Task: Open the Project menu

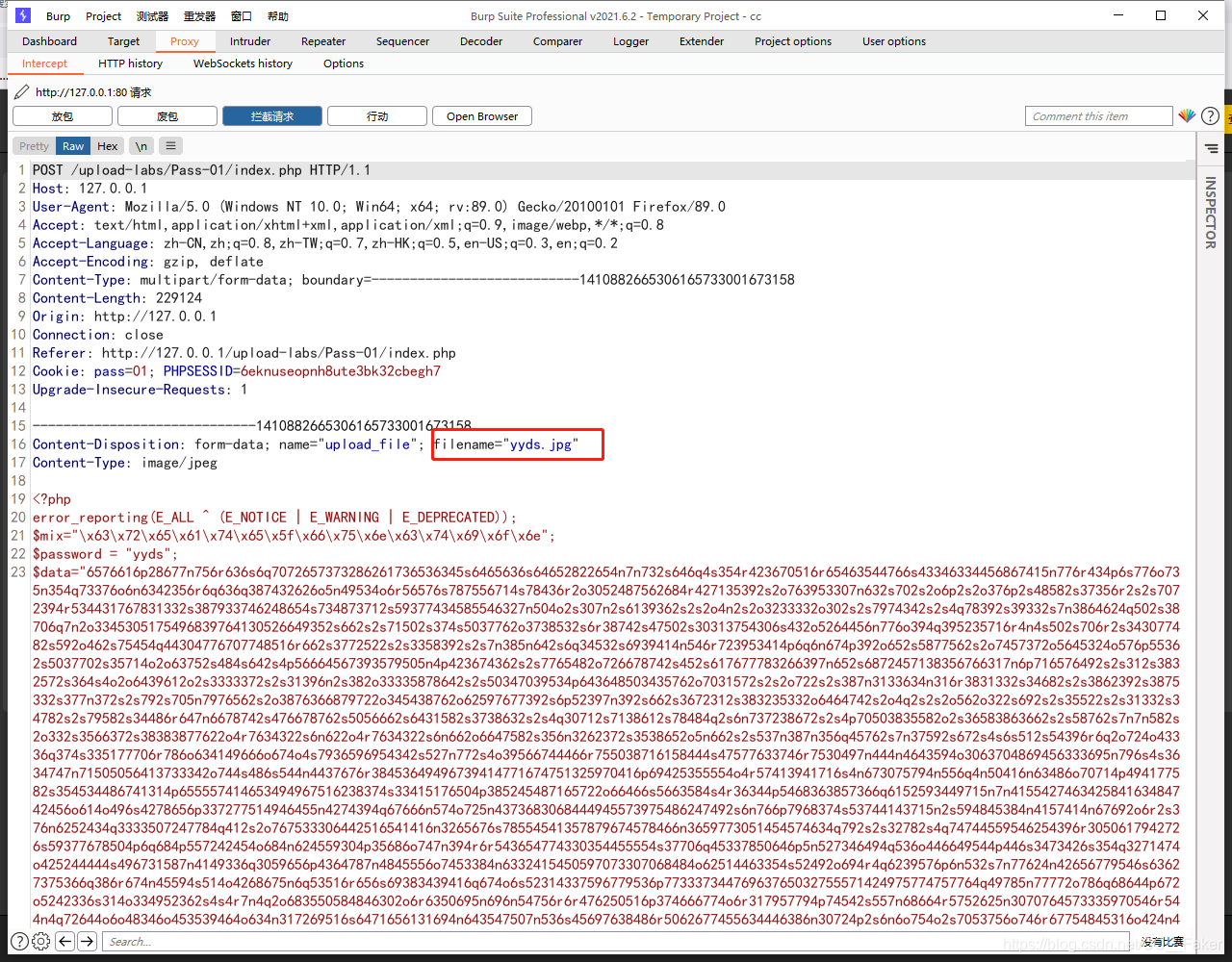Action: click(x=103, y=16)
